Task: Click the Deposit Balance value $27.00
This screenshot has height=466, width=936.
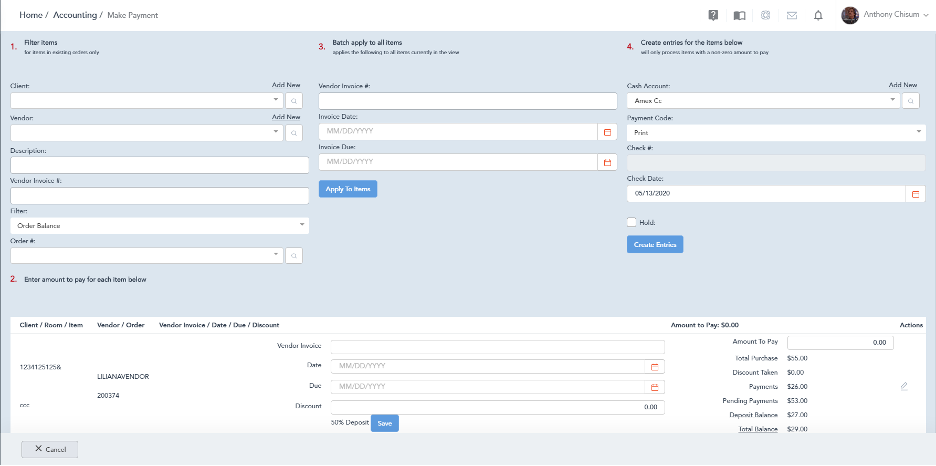Action: point(798,415)
